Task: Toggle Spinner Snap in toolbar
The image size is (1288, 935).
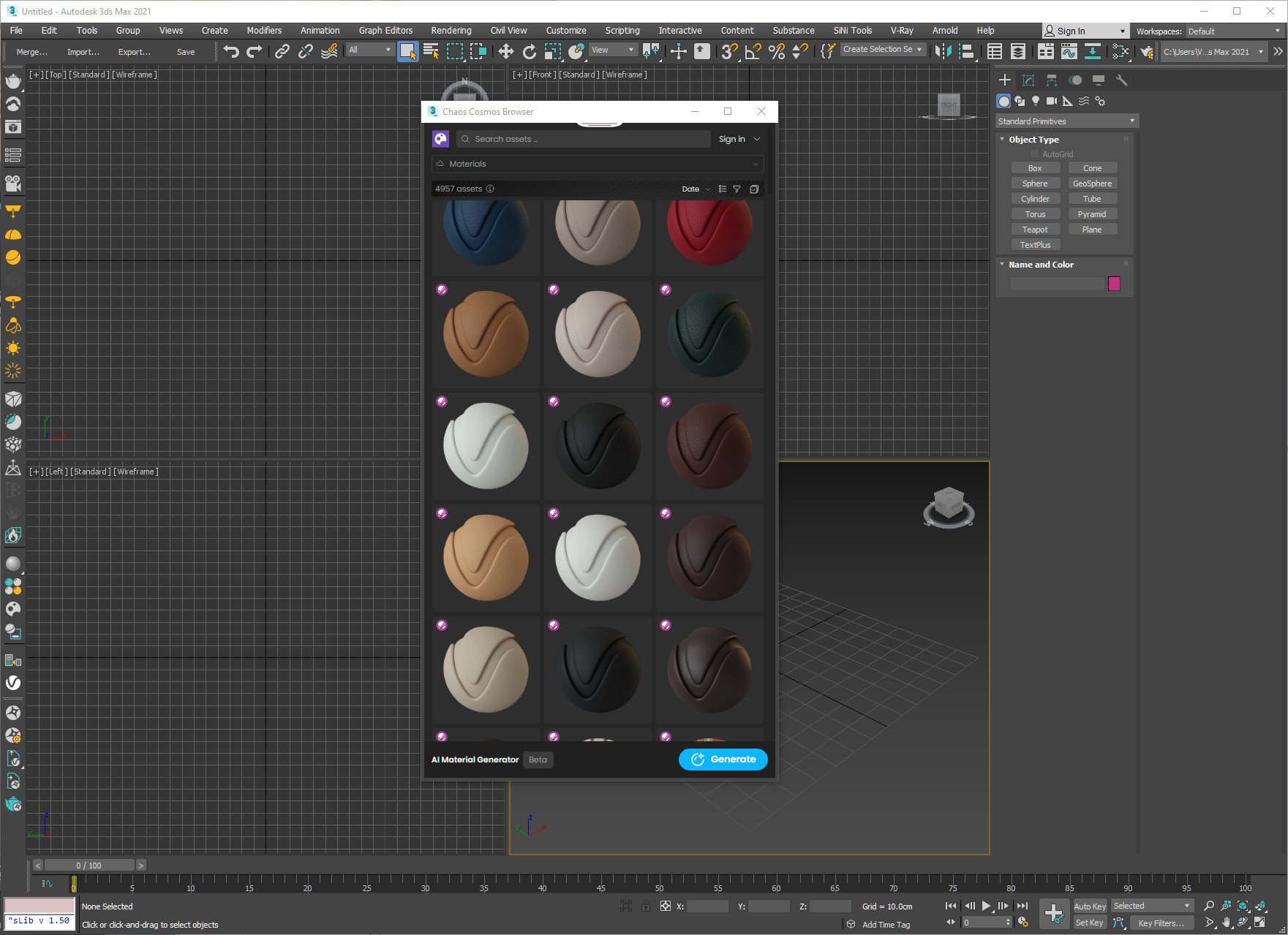Action: click(800, 51)
